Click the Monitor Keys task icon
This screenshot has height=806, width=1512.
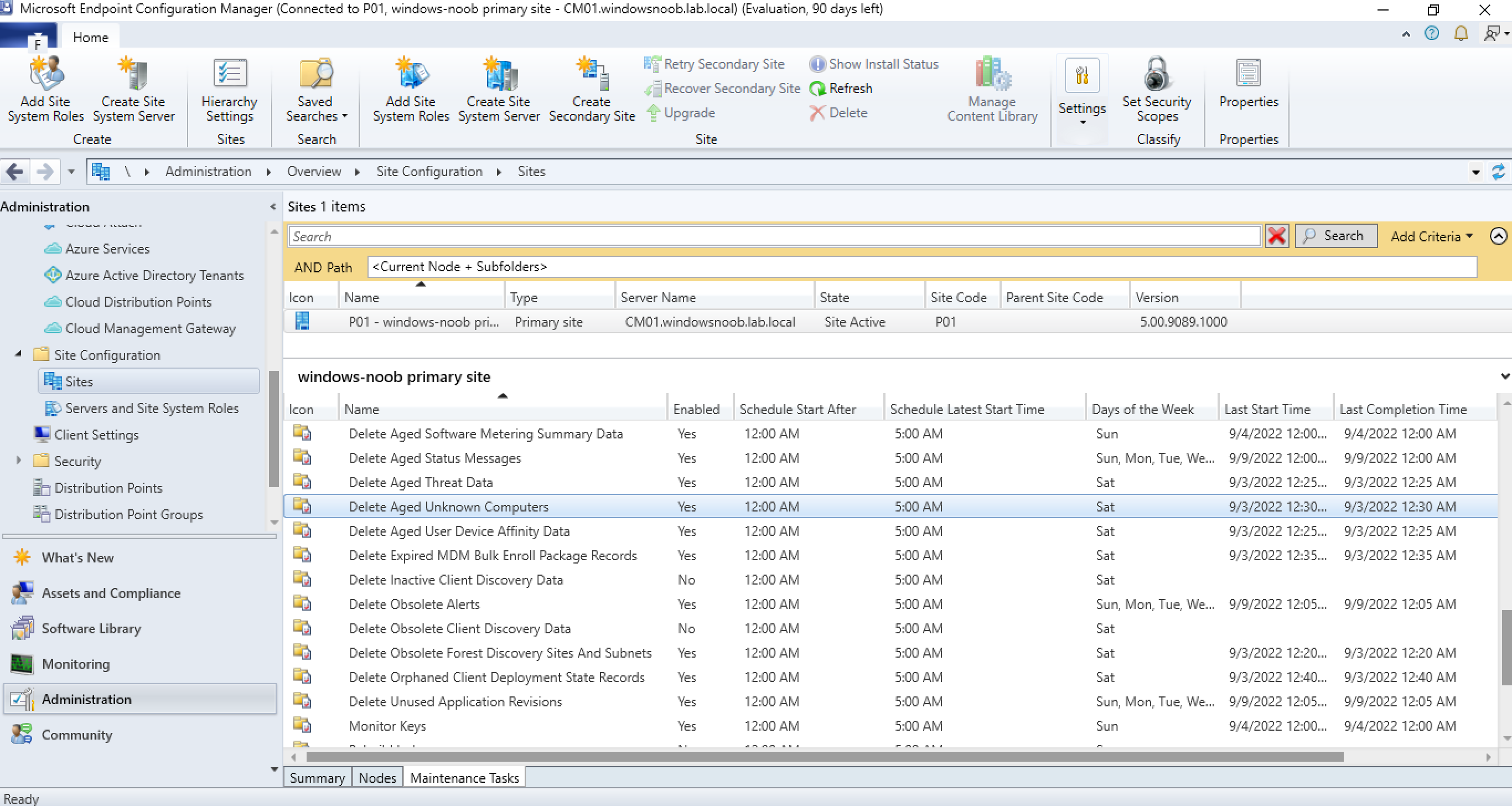[x=302, y=725]
